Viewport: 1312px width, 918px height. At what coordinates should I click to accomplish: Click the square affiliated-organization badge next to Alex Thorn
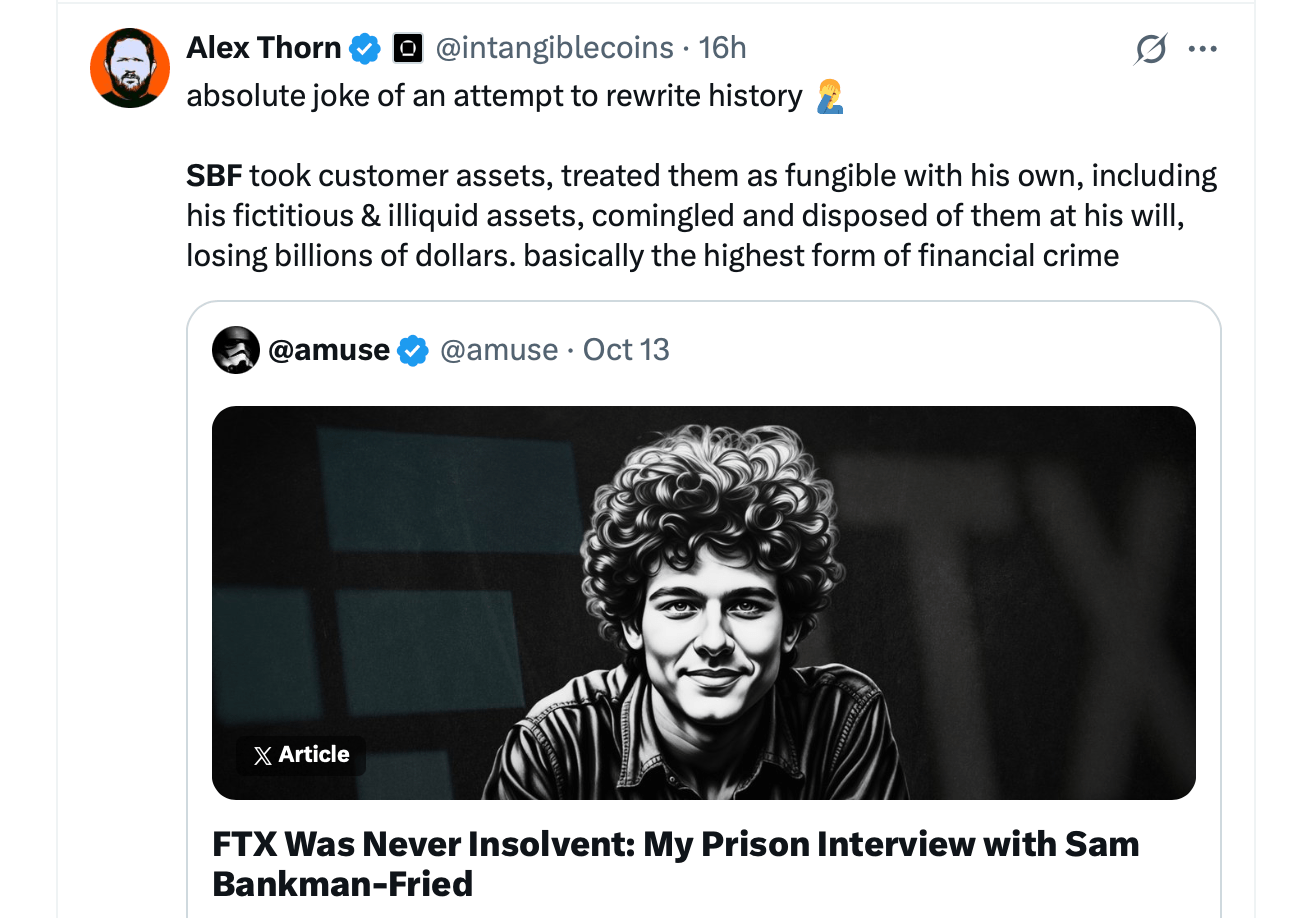click(x=407, y=47)
